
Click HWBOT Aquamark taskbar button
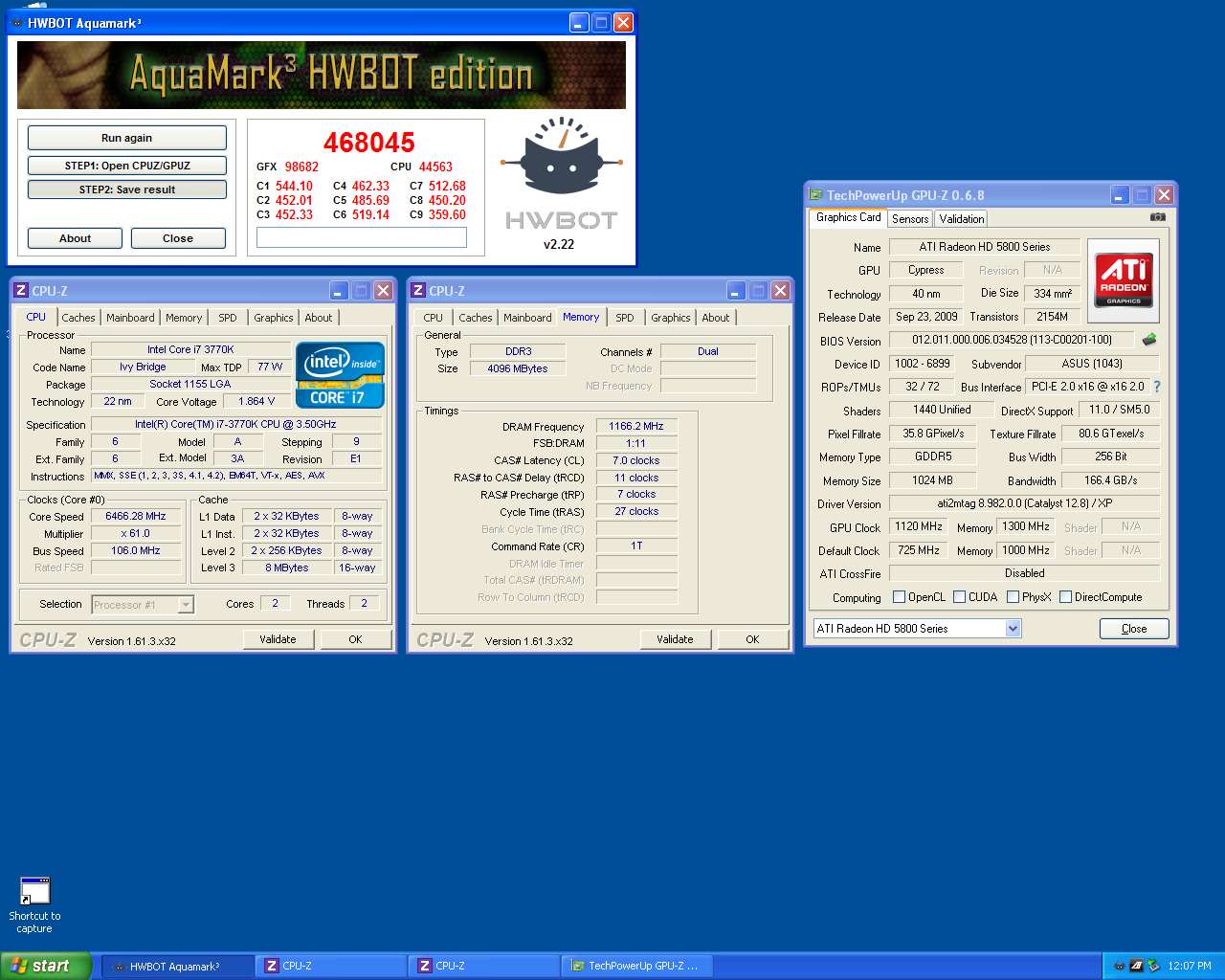179,966
